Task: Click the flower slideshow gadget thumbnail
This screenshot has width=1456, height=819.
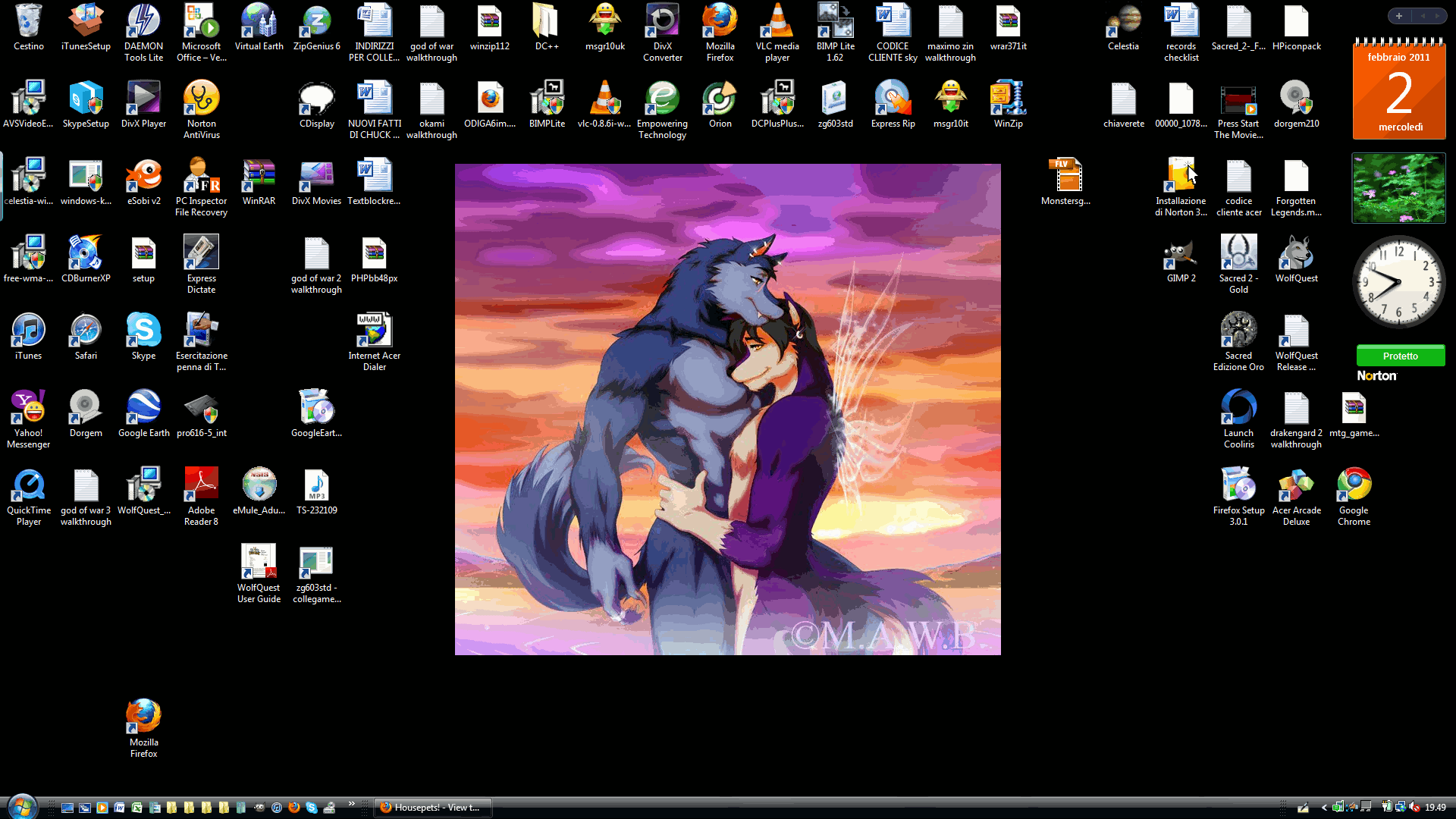Action: click(x=1398, y=188)
